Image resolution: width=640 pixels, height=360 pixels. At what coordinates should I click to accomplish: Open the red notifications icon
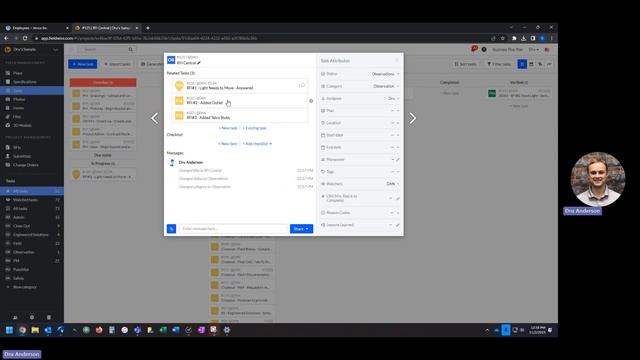point(474,49)
